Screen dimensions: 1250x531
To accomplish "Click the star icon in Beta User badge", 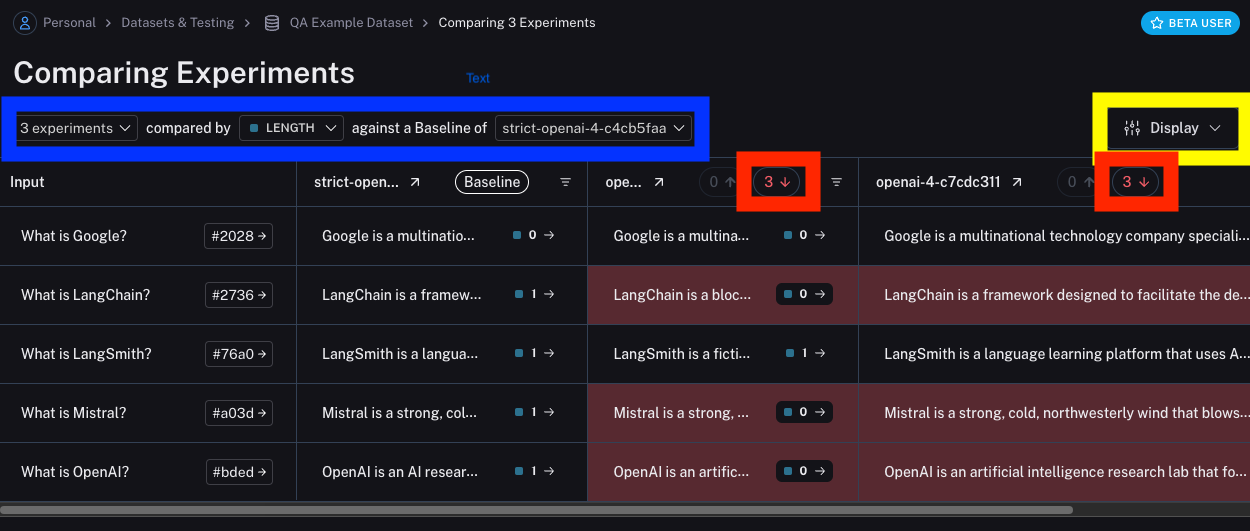I will (x=1156, y=23).
